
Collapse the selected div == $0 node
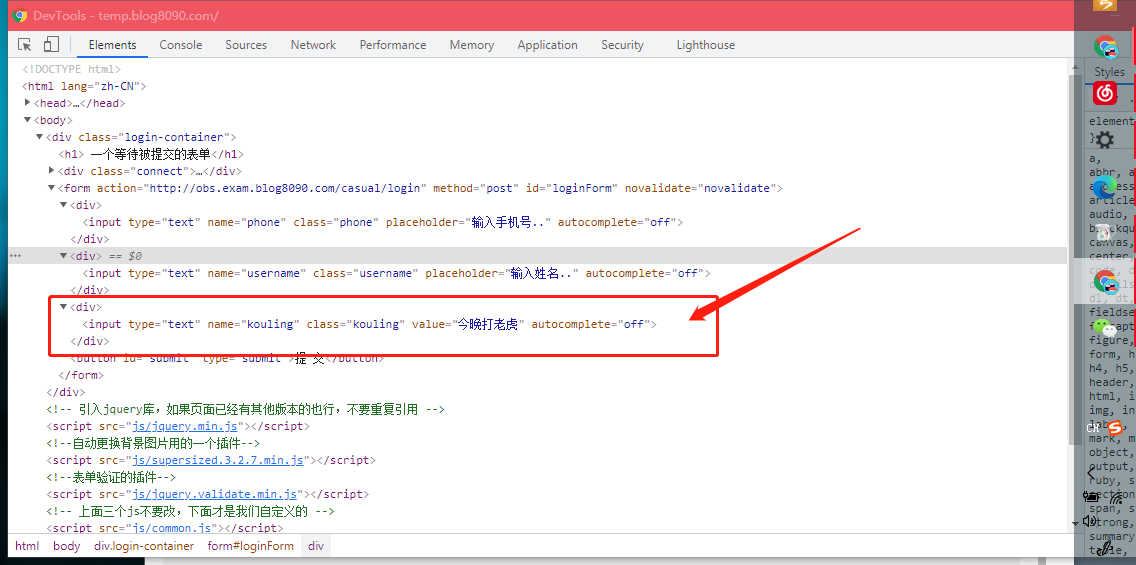coord(63,256)
